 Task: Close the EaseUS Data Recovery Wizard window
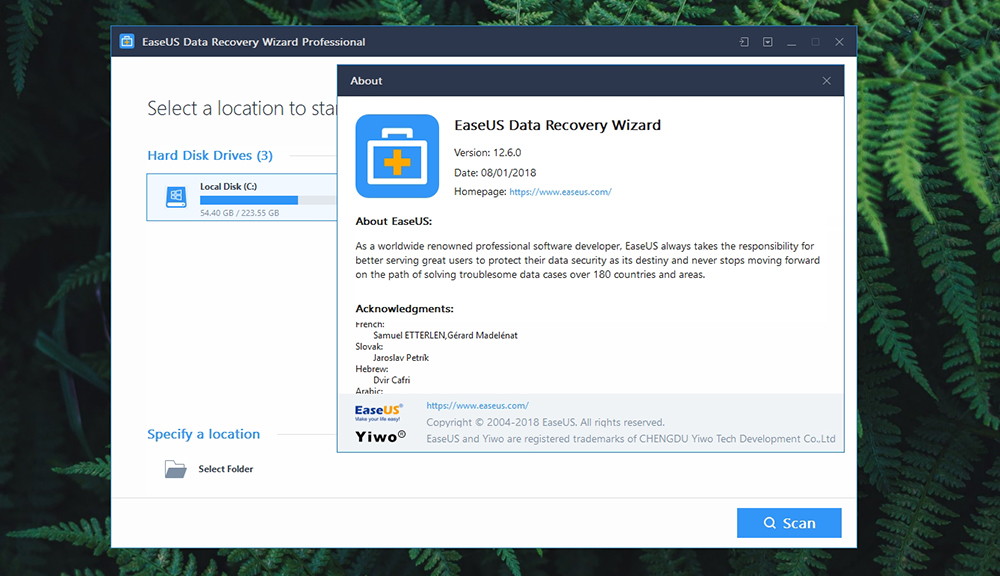(x=839, y=42)
